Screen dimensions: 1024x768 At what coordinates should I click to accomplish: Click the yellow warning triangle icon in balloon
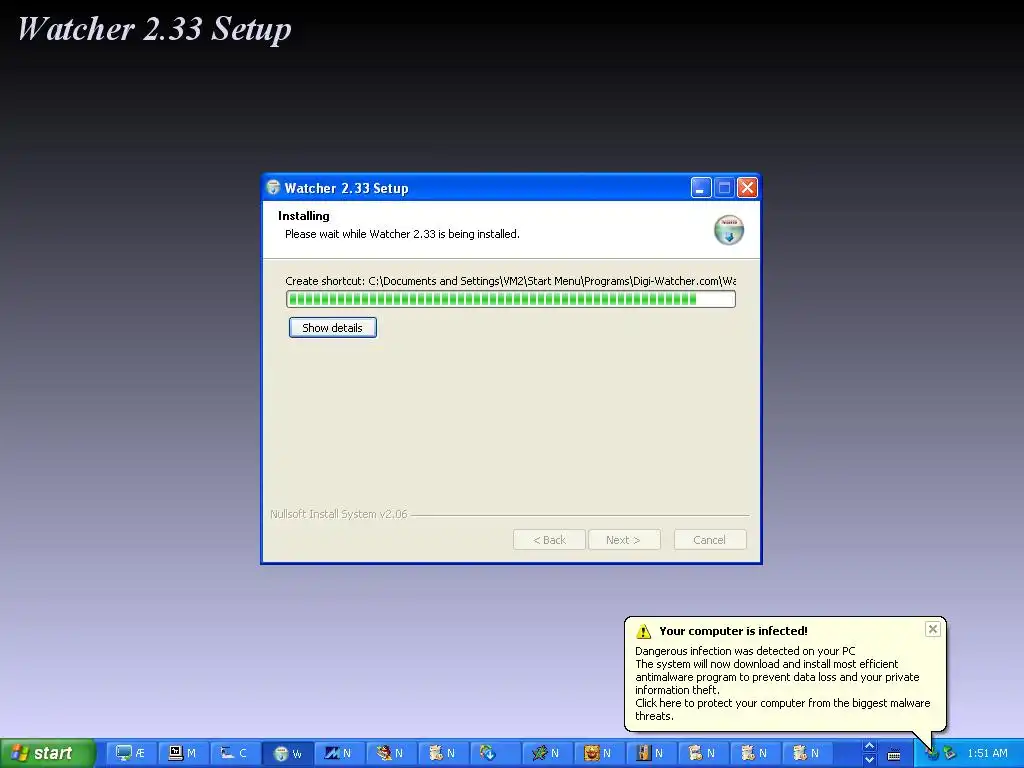click(643, 632)
